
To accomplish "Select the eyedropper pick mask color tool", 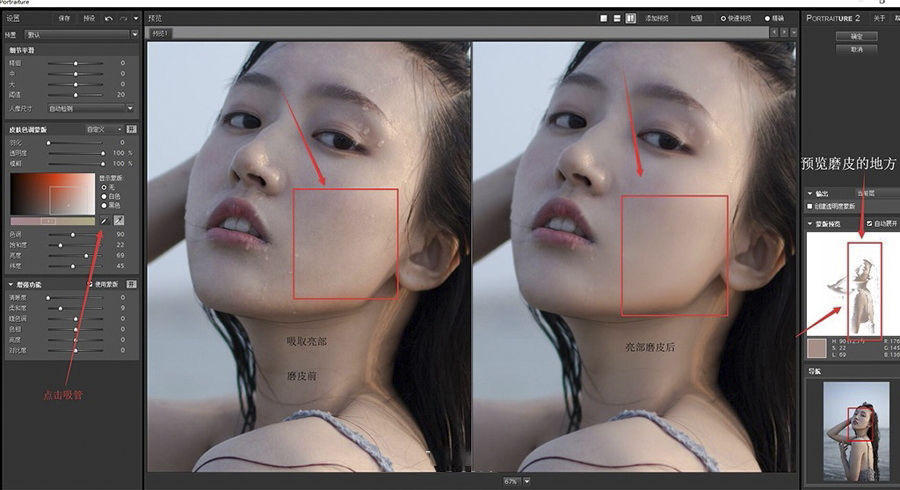I will (x=104, y=220).
